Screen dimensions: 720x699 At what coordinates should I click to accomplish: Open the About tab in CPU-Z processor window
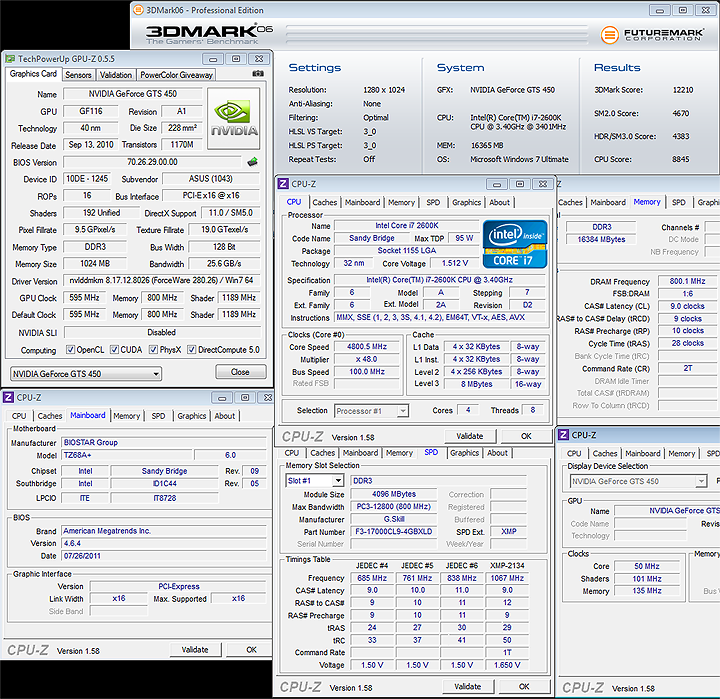499,202
